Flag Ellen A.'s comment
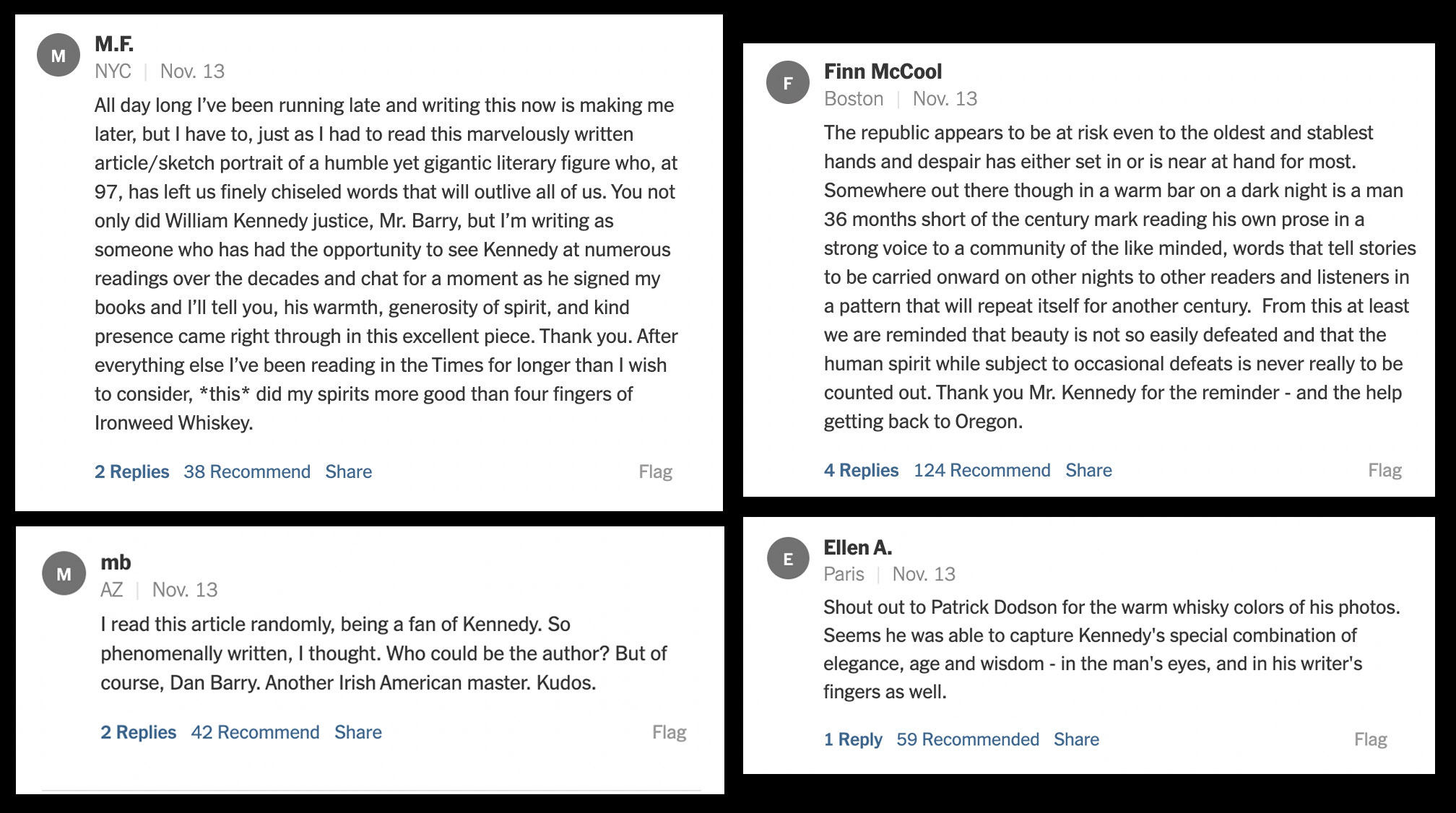Viewport: 1456px width, 813px height. click(1370, 740)
